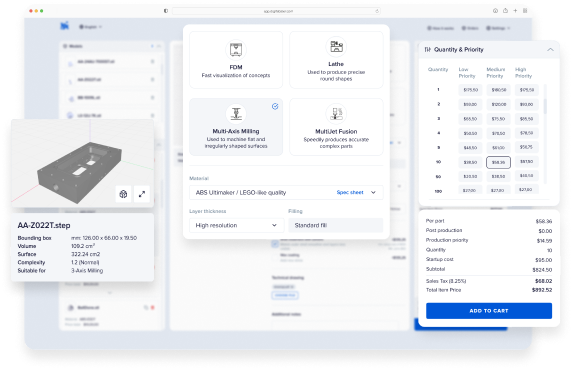This screenshot has width=573, height=370.
Task: Collapse the Quantity & Priority panel
Action: (x=550, y=49)
